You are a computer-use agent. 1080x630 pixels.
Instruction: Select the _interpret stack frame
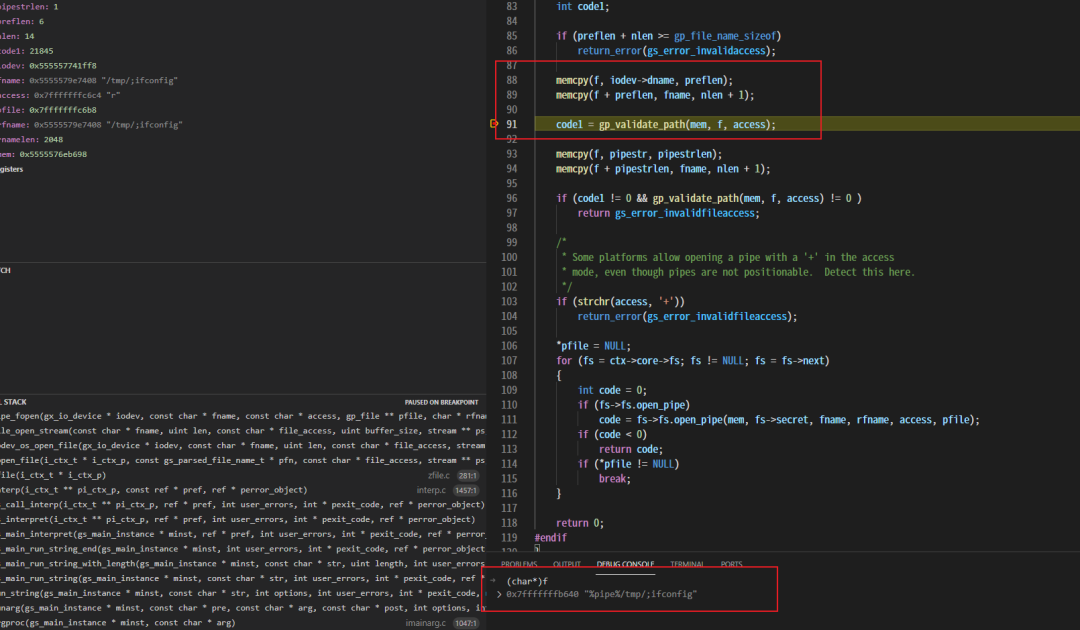pos(243,520)
